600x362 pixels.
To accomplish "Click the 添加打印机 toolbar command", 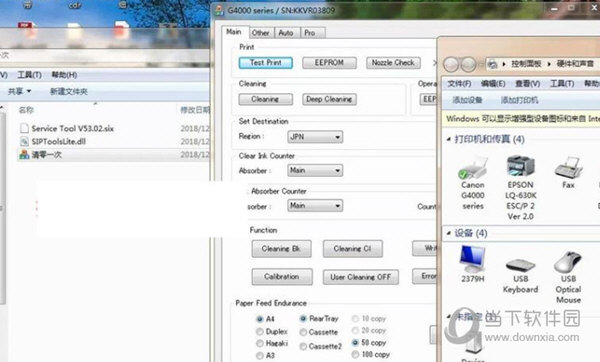I will tap(520, 100).
